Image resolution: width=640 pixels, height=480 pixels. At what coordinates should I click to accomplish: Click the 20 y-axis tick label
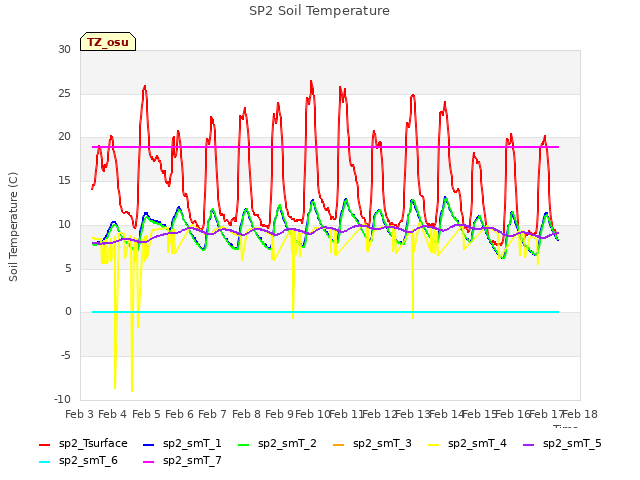click(x=64, y=137)
